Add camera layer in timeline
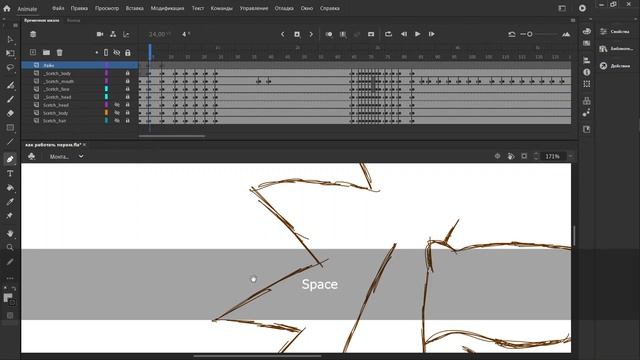Screen dimensions: 640x360 (100, 34)
